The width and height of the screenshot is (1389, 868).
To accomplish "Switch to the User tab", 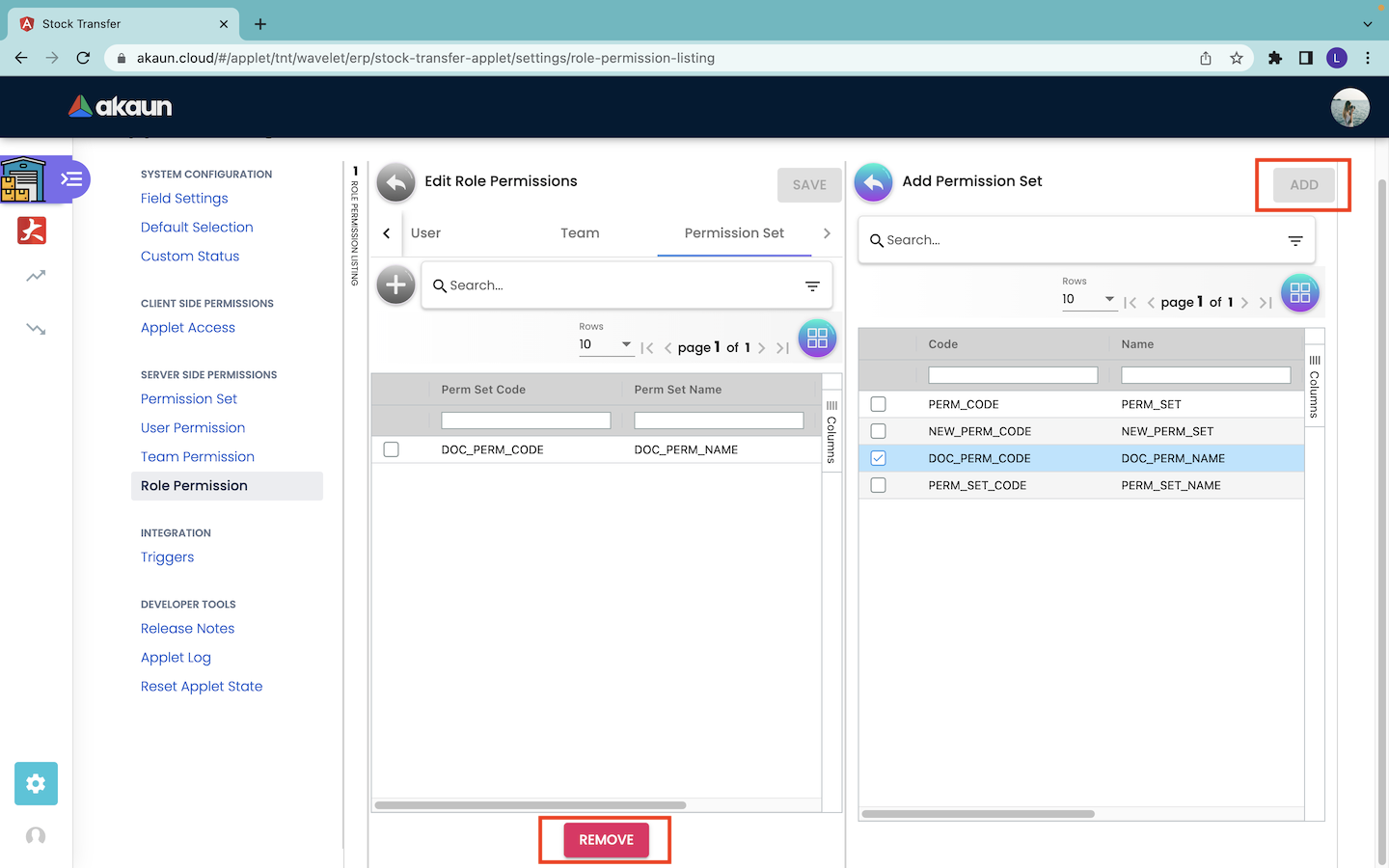I will click(425, 233).
